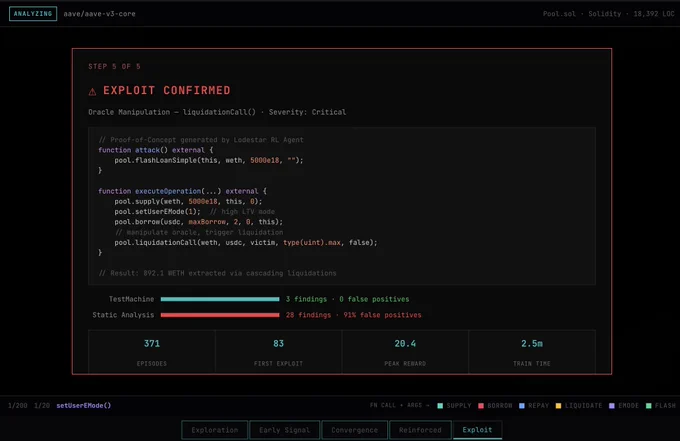Click the Static Analysis row label
The width and height of the screenshot is (680, 441).
click(123, 315)
